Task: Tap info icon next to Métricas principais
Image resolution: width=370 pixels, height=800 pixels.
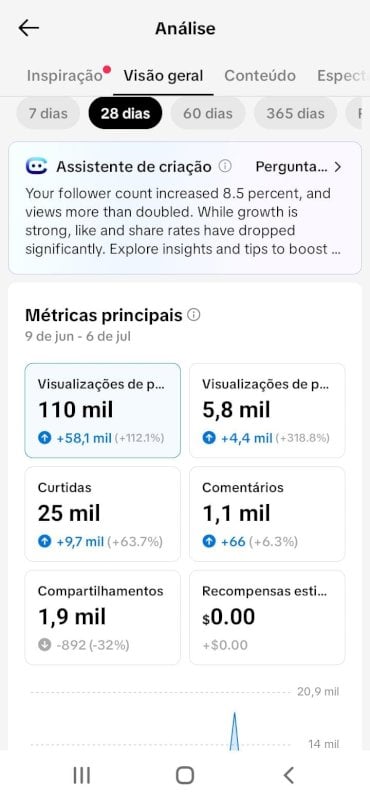Action: [x=194, y=315]
